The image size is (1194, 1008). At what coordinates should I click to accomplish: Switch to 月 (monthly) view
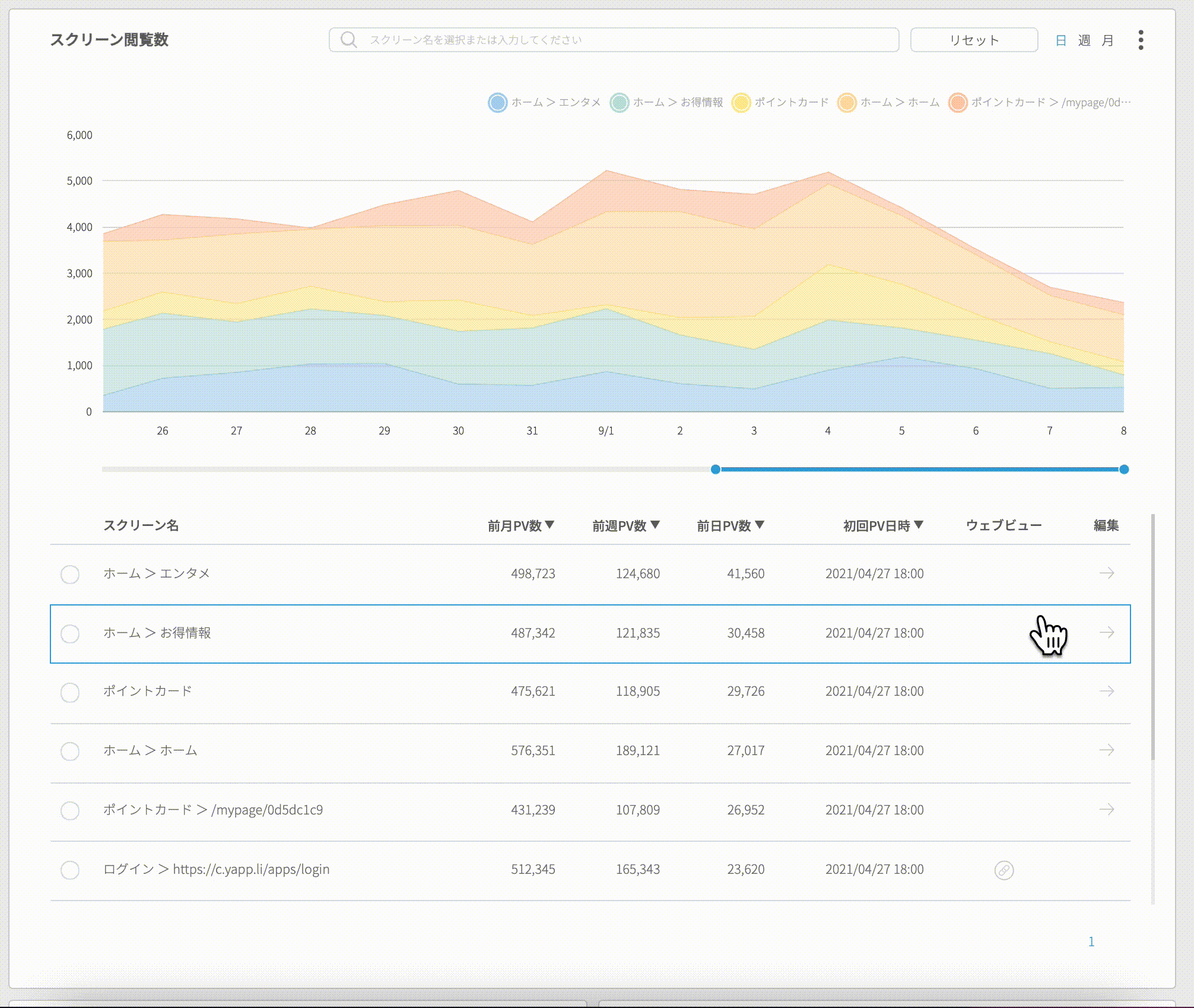pyautogui.click(x=1107, y=40)
